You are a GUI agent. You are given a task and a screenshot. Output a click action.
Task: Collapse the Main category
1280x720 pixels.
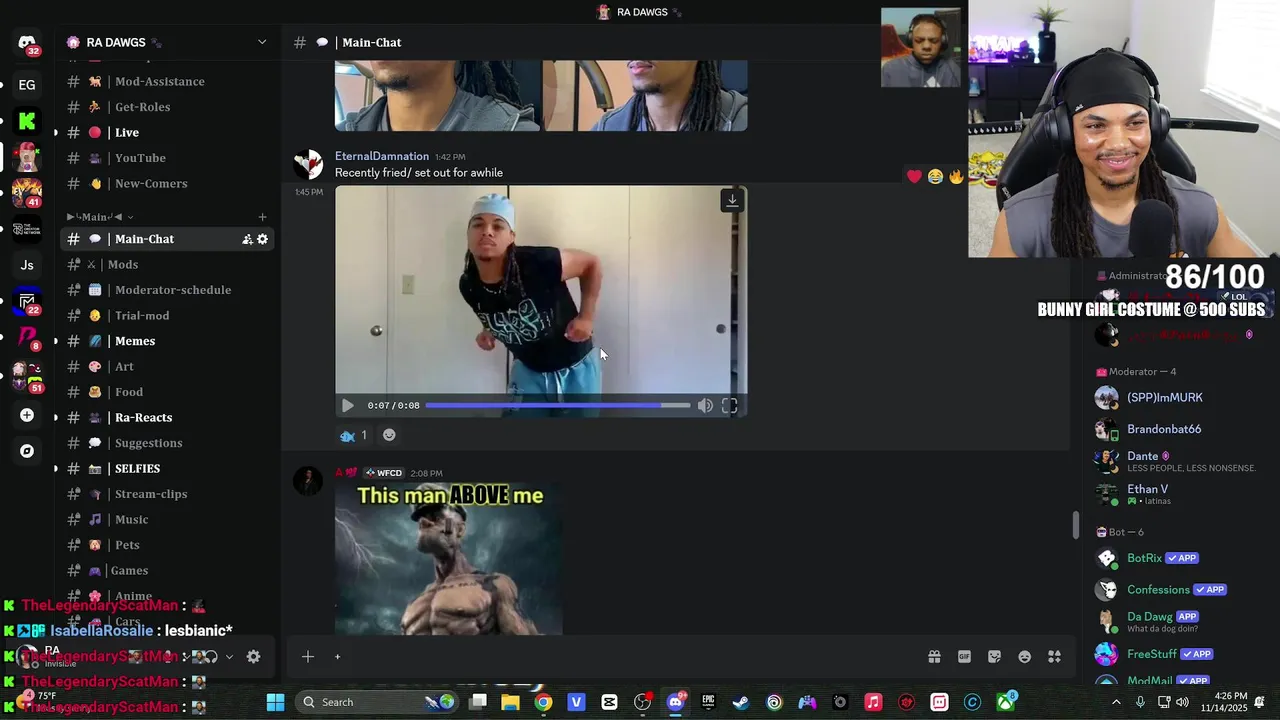(100, 217)
